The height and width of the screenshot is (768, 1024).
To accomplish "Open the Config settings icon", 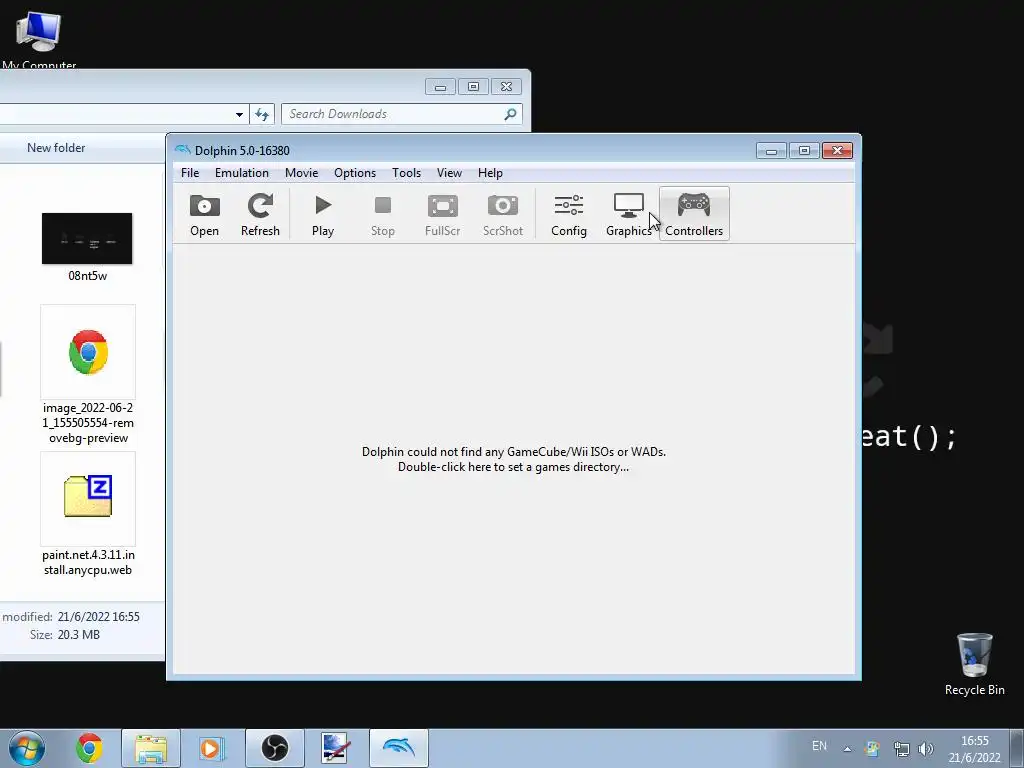I will (x=569, y=215).
